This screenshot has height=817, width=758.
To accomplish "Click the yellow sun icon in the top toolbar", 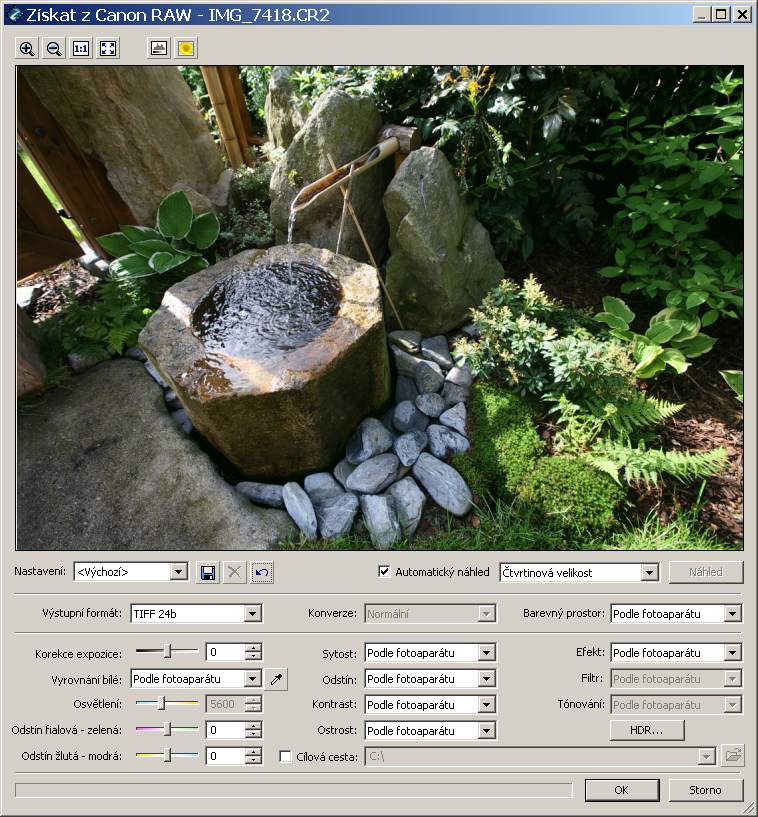I will [185, 48].
